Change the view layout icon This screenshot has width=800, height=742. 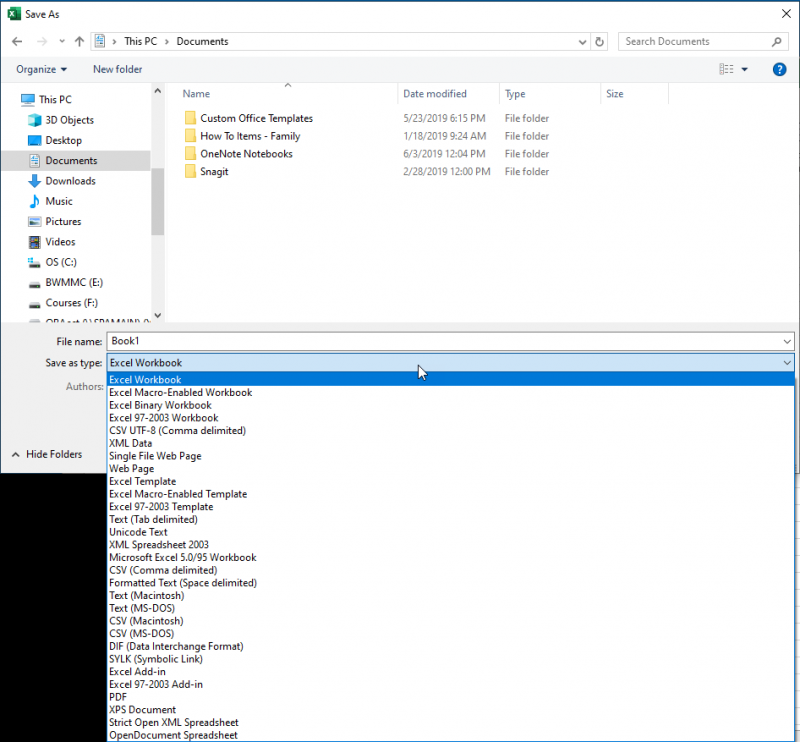pyautogui.click(x=726, y=69)
